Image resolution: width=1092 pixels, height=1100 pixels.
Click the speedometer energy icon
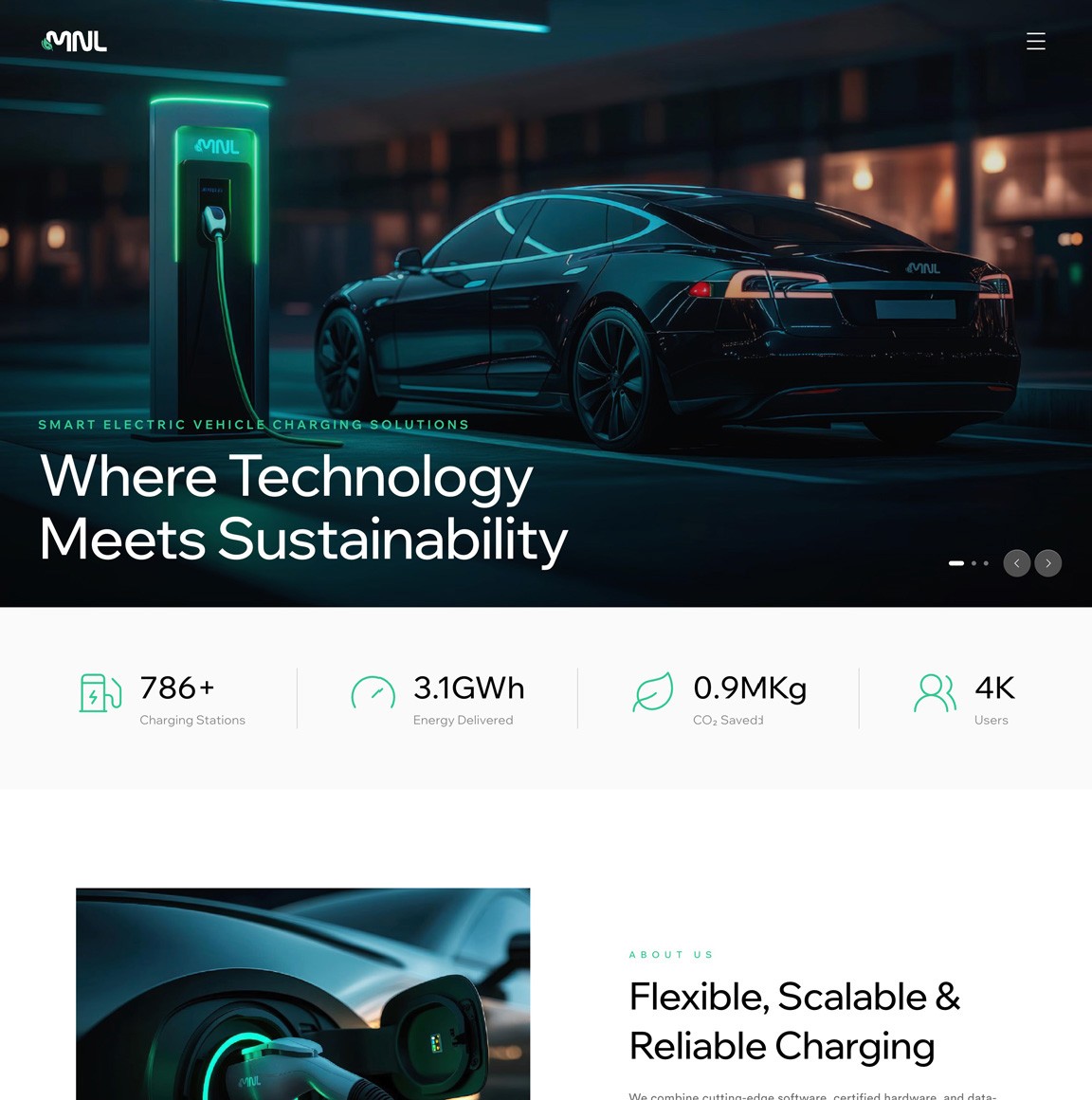tap(373, 692)
